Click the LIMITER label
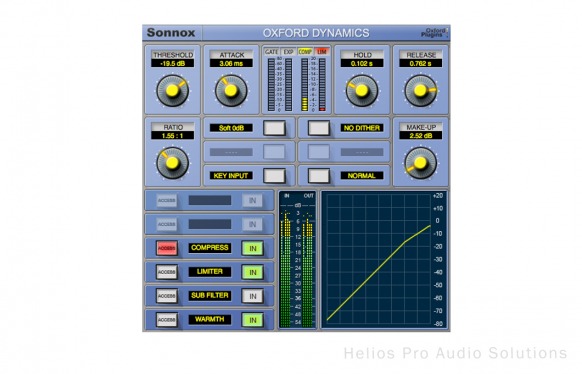The image size is (582, 374). point(210,272)
